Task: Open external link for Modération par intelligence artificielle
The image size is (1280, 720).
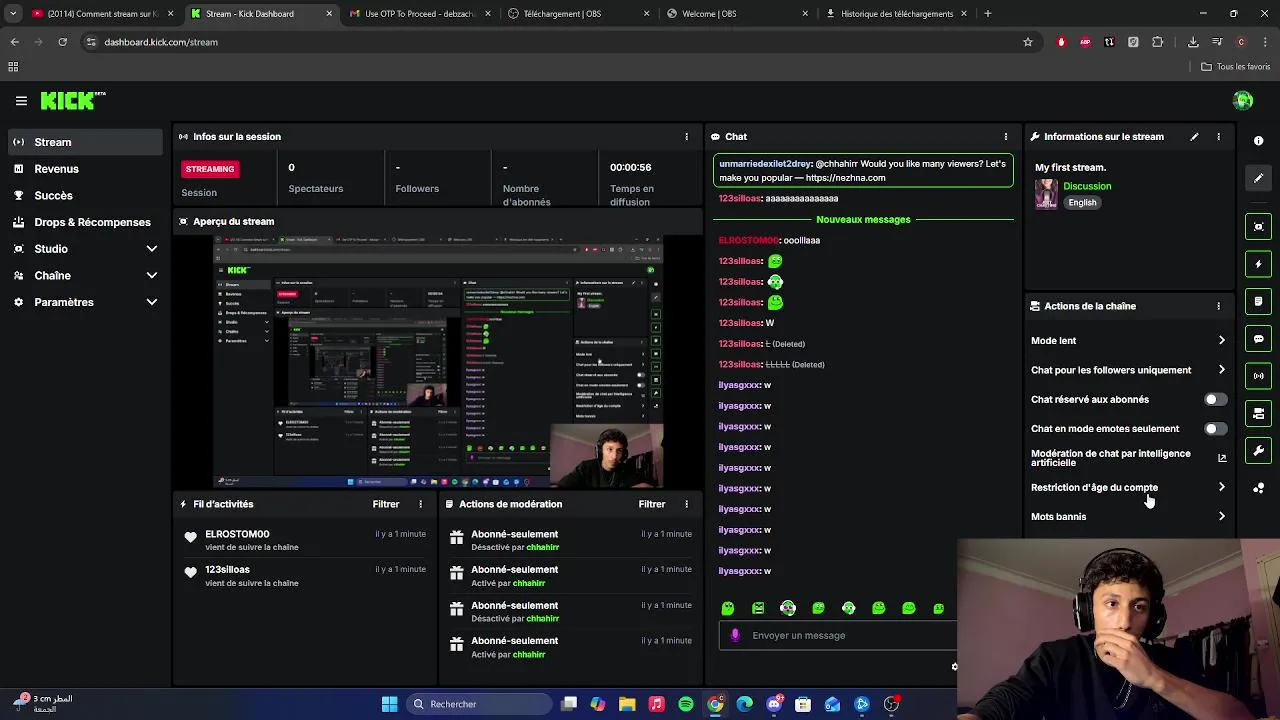Action: click(x=1222, y=458)
